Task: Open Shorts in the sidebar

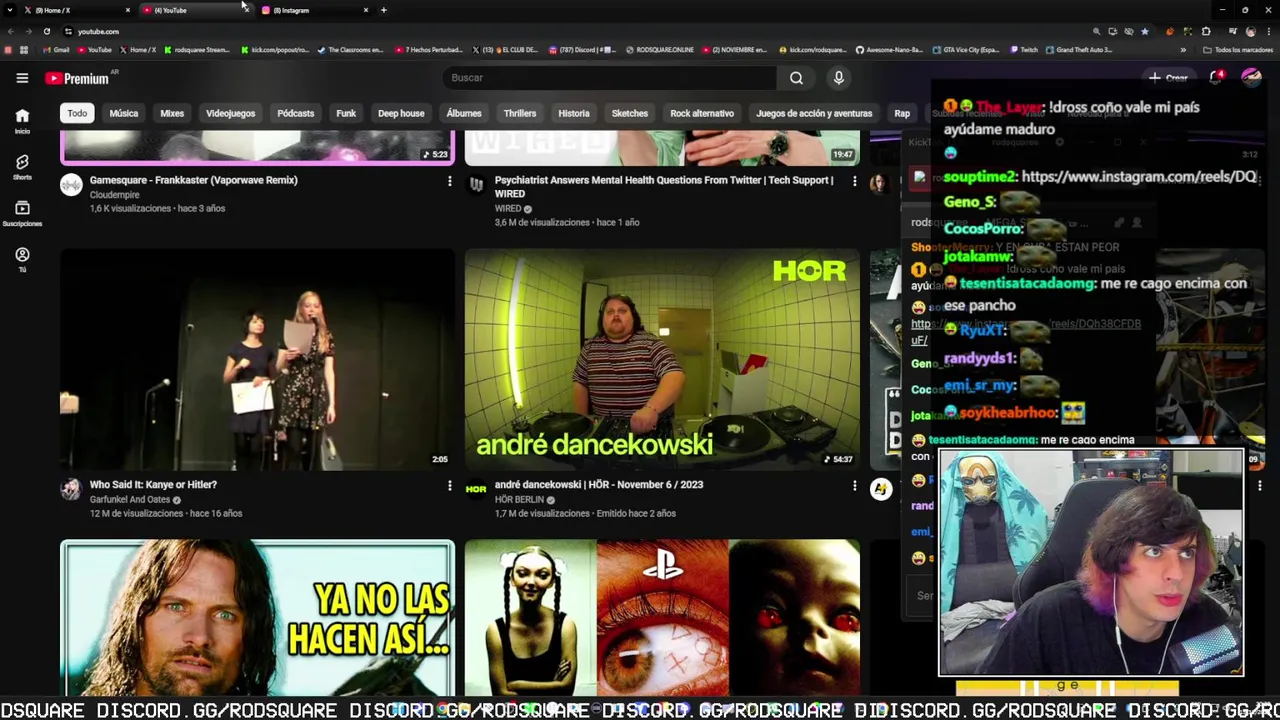Action: [x=22, y=167]
